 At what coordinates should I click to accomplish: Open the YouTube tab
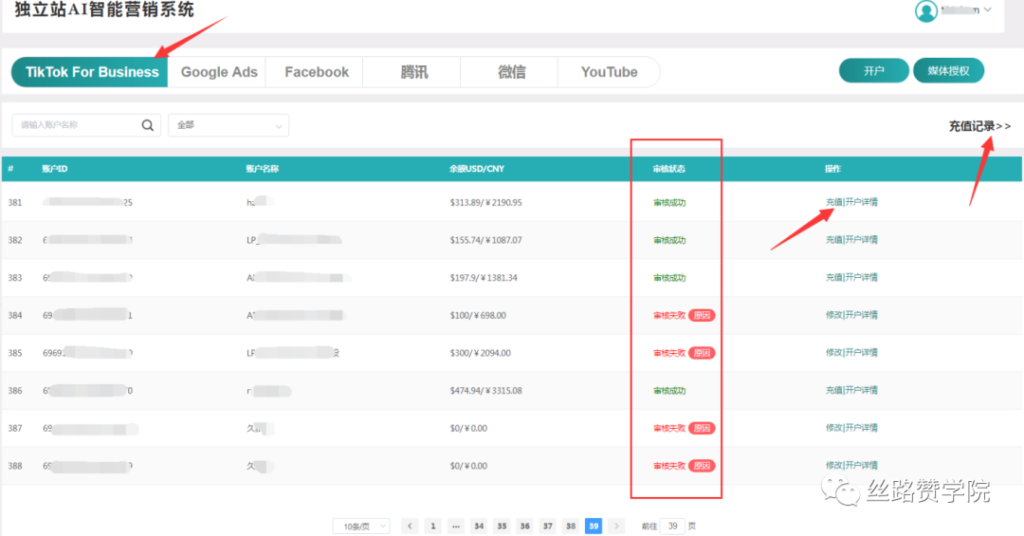[609, 72]
